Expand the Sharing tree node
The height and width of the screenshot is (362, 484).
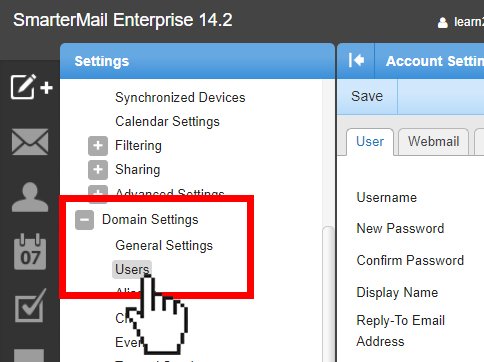pos(98,169)
